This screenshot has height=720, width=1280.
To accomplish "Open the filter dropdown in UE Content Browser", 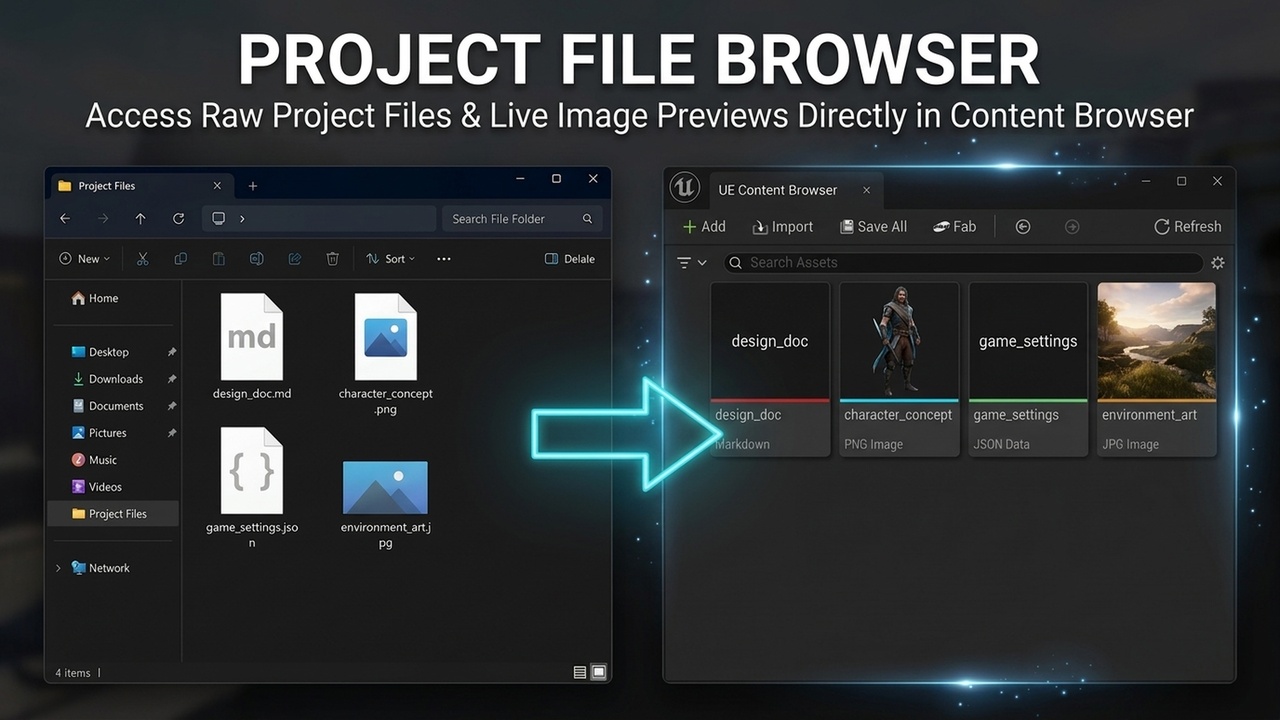I will click(x=691, y=263).
